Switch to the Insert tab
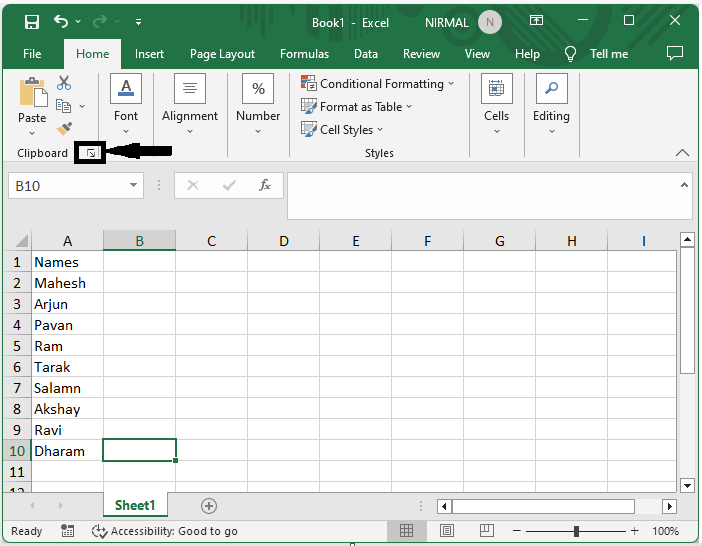Viewport: 702px width, 546px height. click(150, 54)
